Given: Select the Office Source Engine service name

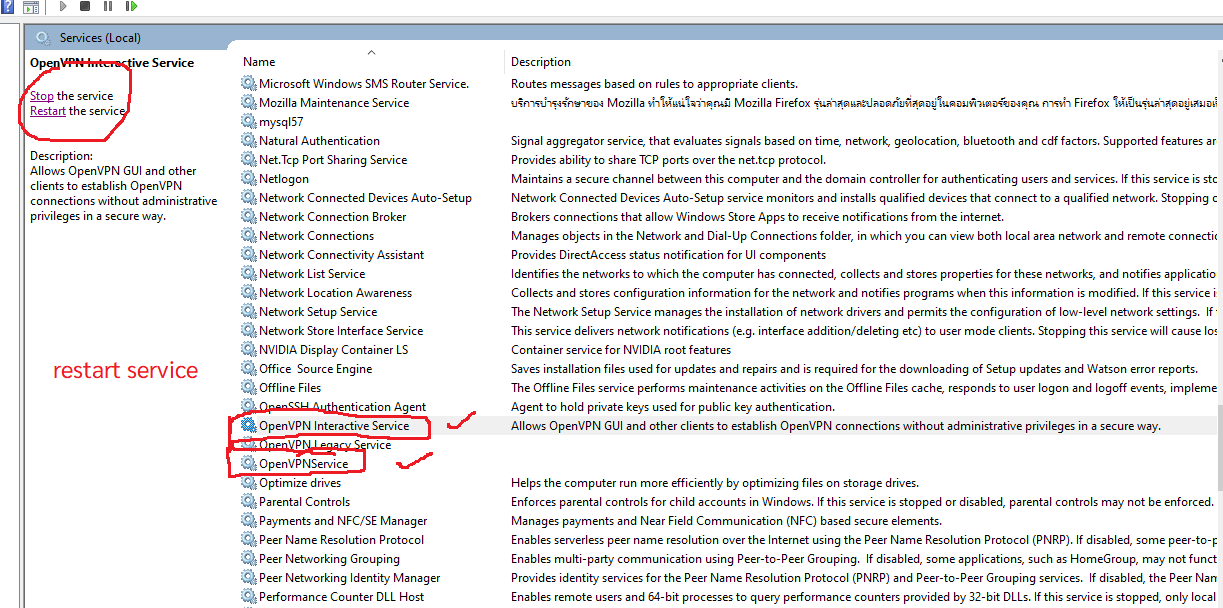Looking at the screenshot, I should point(315,369).
